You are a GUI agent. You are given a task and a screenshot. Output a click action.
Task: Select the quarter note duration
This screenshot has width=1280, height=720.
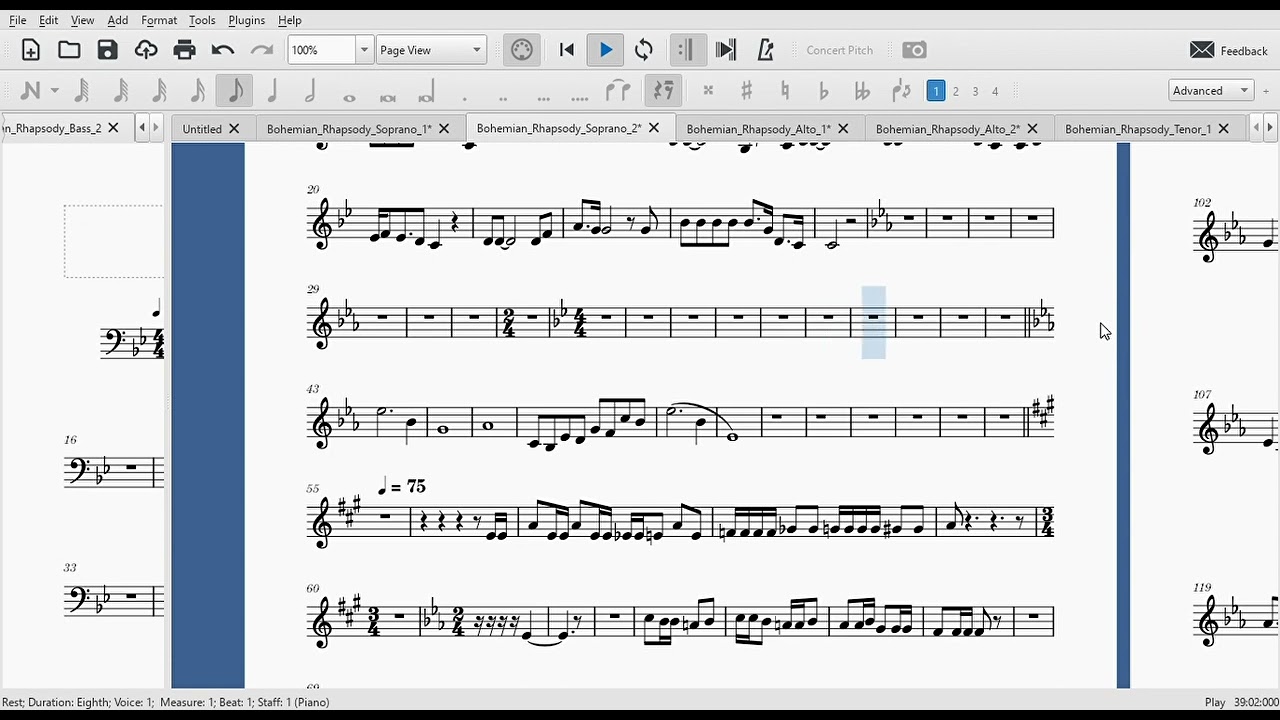coord(272,91)
